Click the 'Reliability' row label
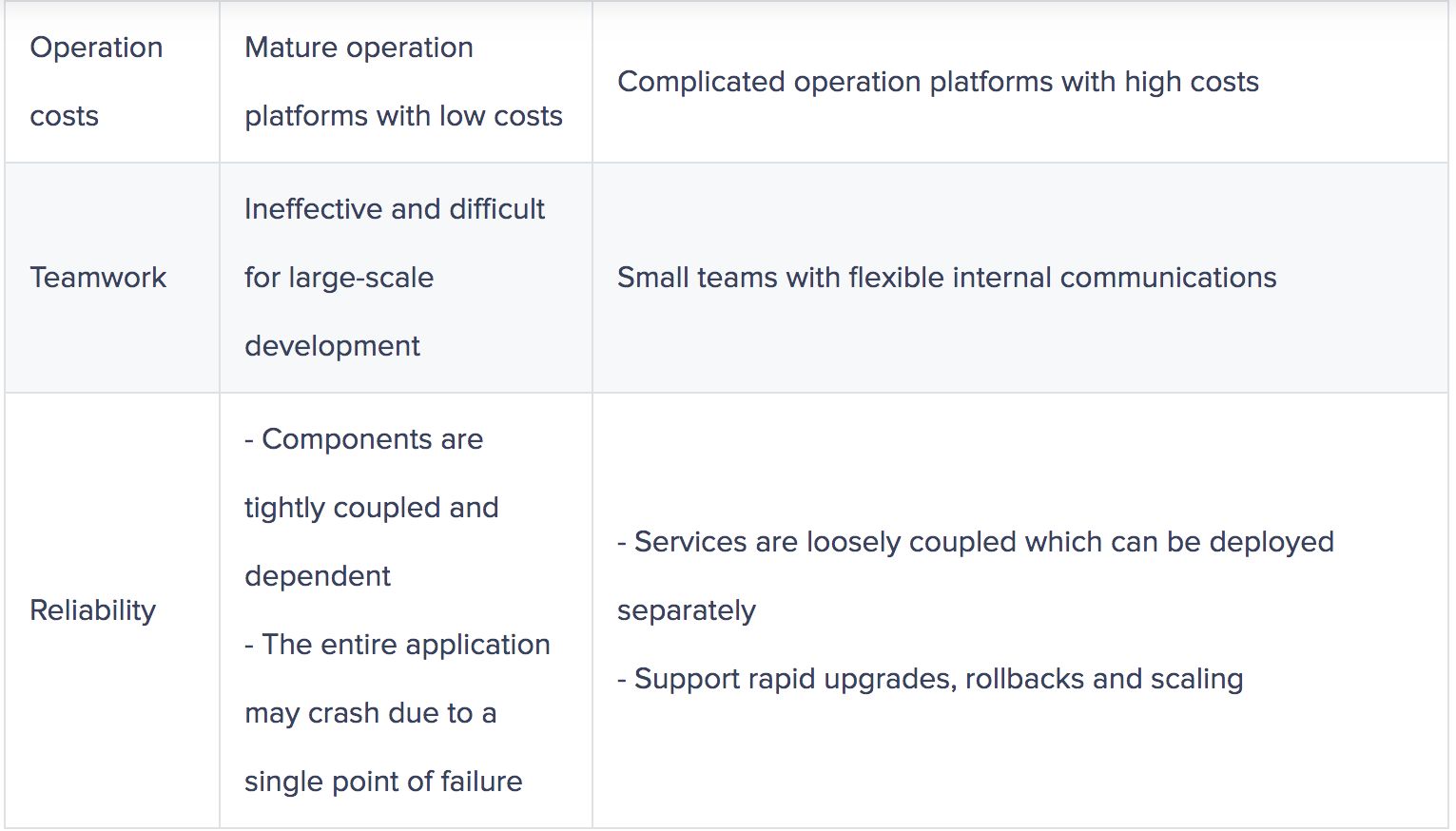1456x831 pixels. click(x=92, y=610)
